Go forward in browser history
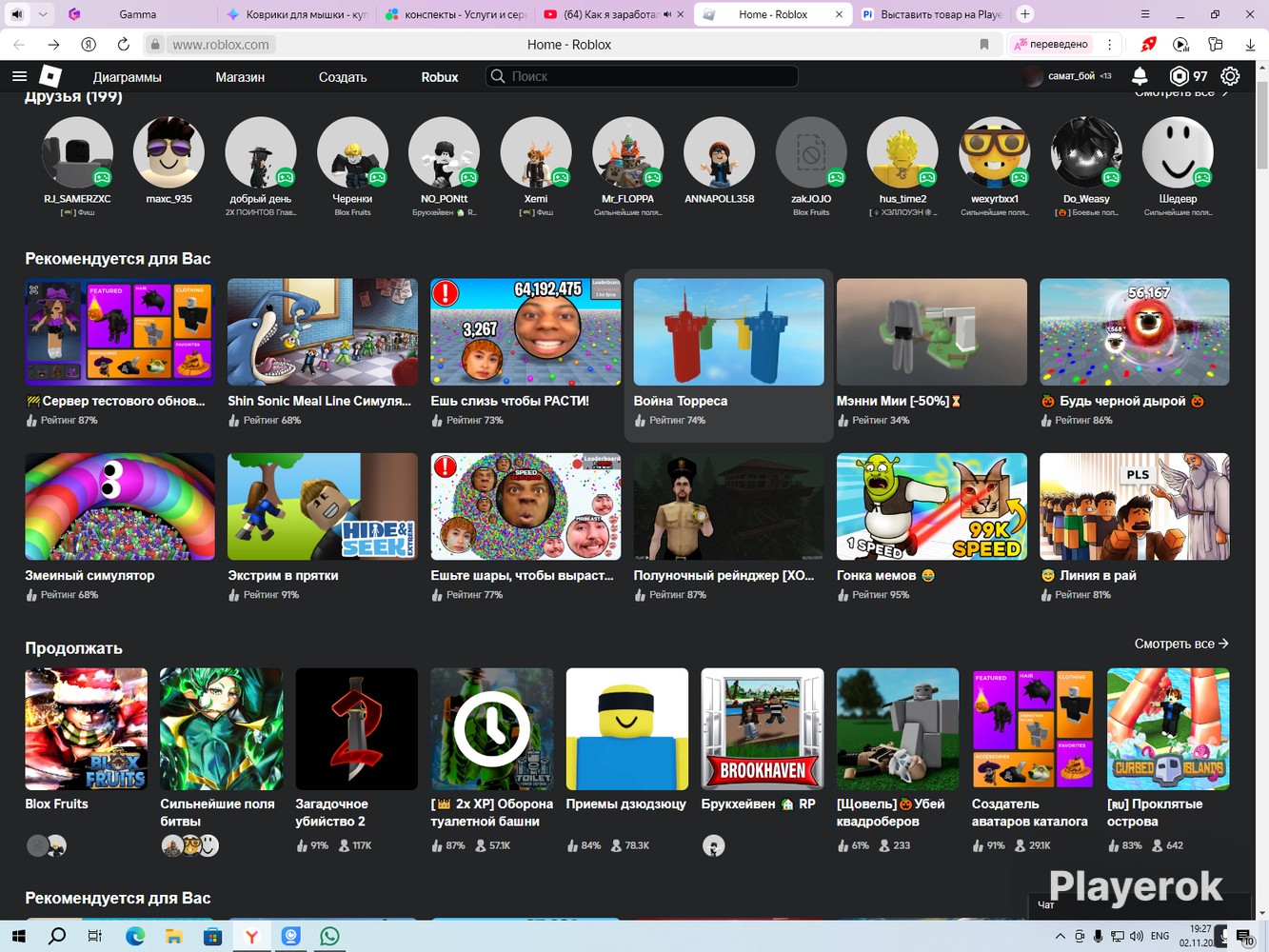Screen dimensions: 1269x952 [x=53, y=45]
